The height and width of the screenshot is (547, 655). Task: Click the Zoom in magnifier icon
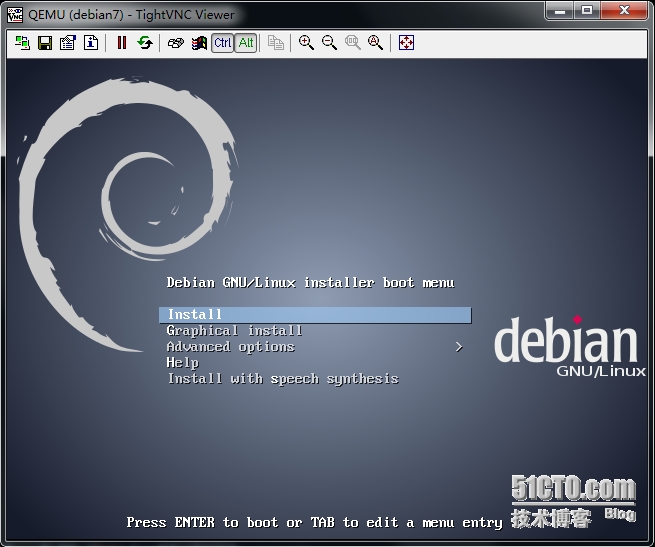306,43
